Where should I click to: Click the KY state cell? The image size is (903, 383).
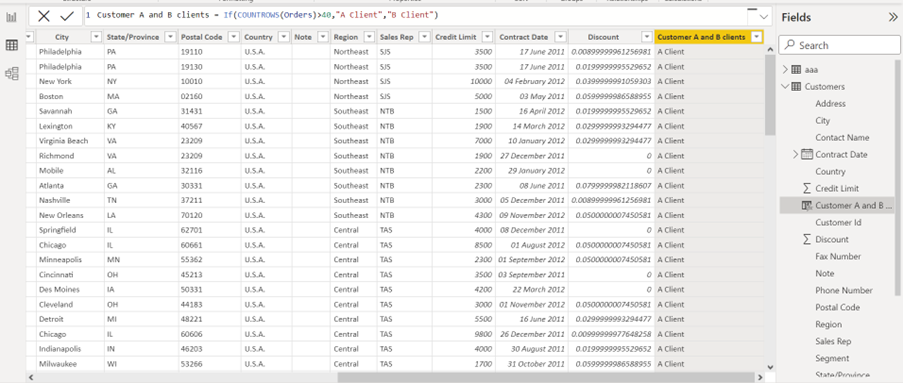point(141,126)
